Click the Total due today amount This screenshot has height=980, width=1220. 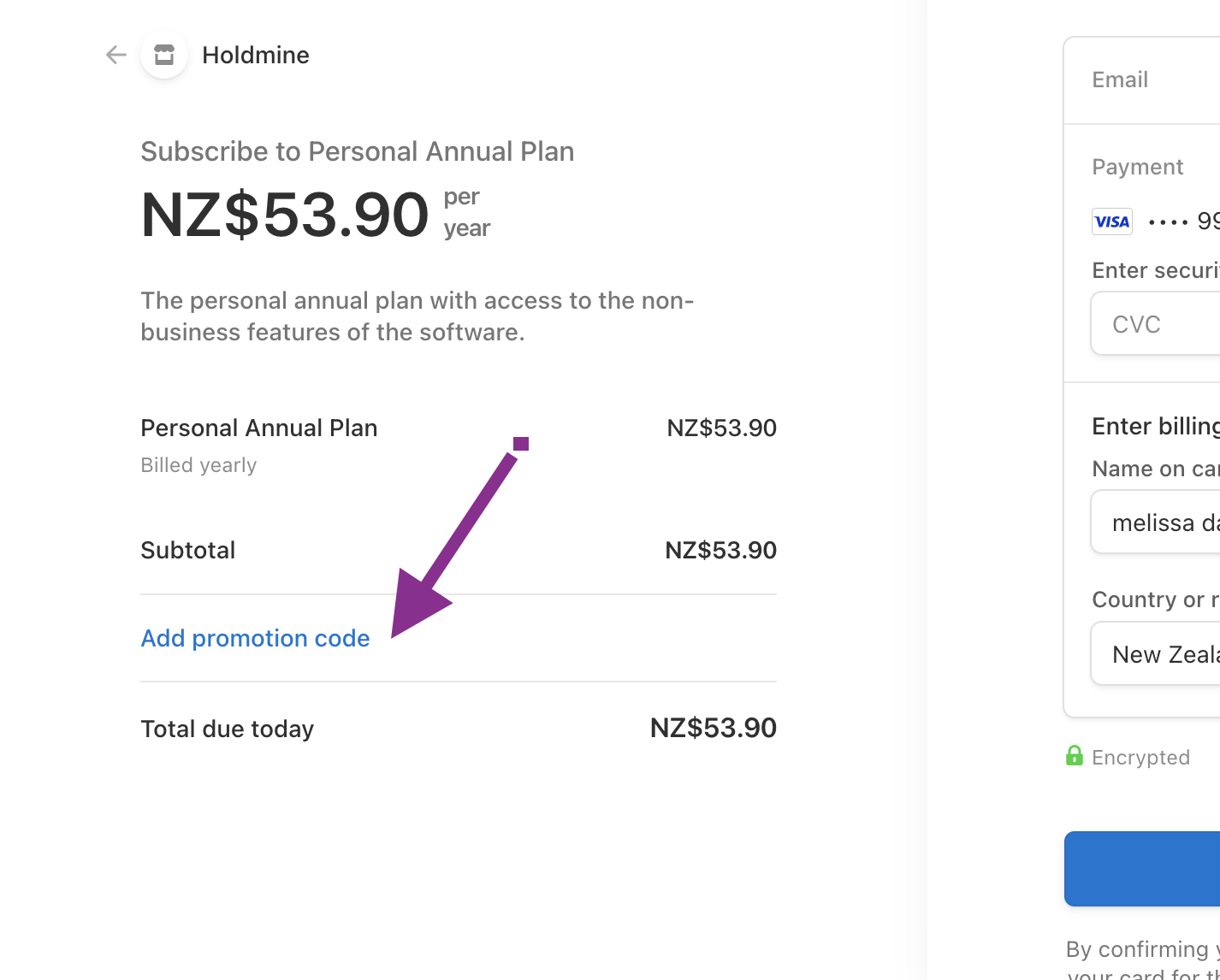(713, 729)
